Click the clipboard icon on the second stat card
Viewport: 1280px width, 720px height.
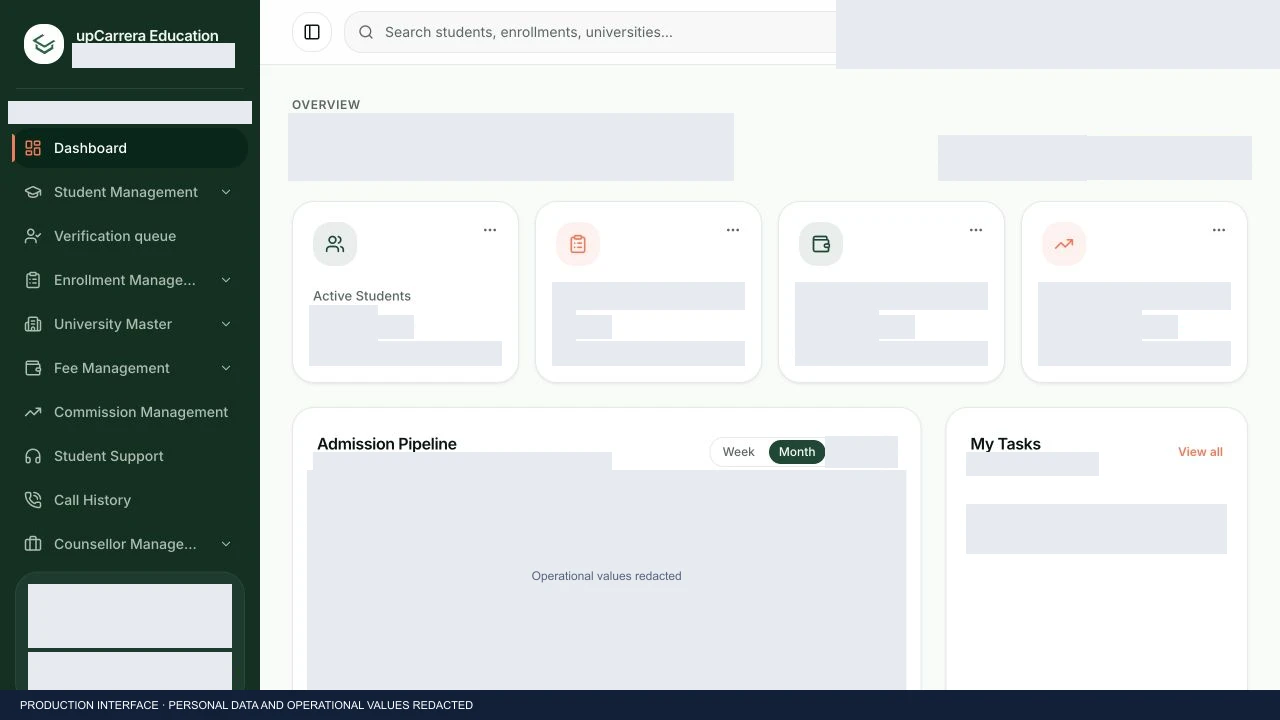[x=578, y=244]
